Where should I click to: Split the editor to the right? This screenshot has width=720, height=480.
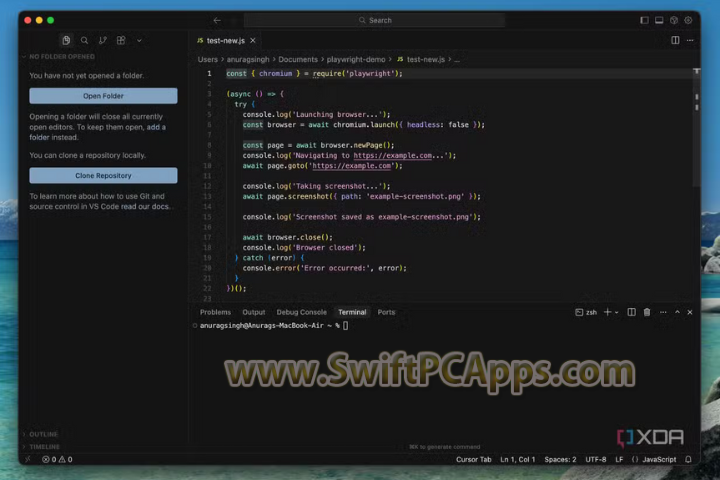(675, 40)
